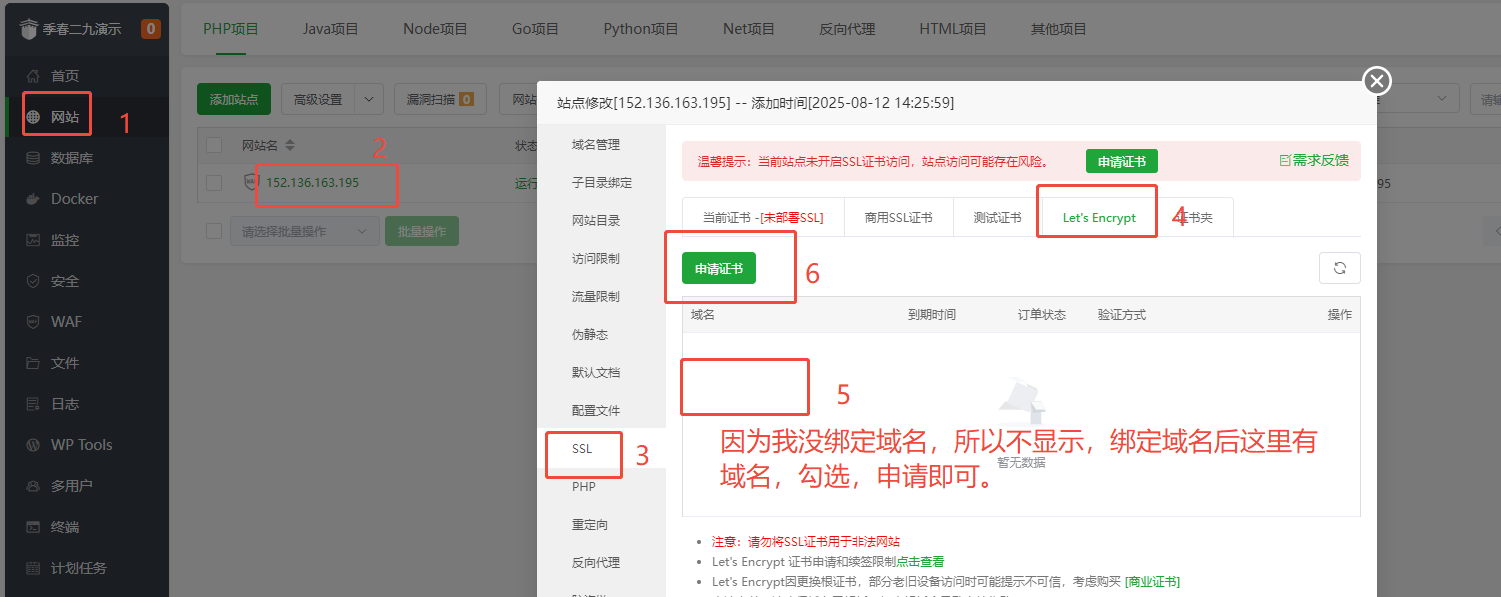Image resolution: width=1501 pixels, height=597 pixels.
Task: Open the 日志 log icon in sidebar
Action: (x=33, y=404)
